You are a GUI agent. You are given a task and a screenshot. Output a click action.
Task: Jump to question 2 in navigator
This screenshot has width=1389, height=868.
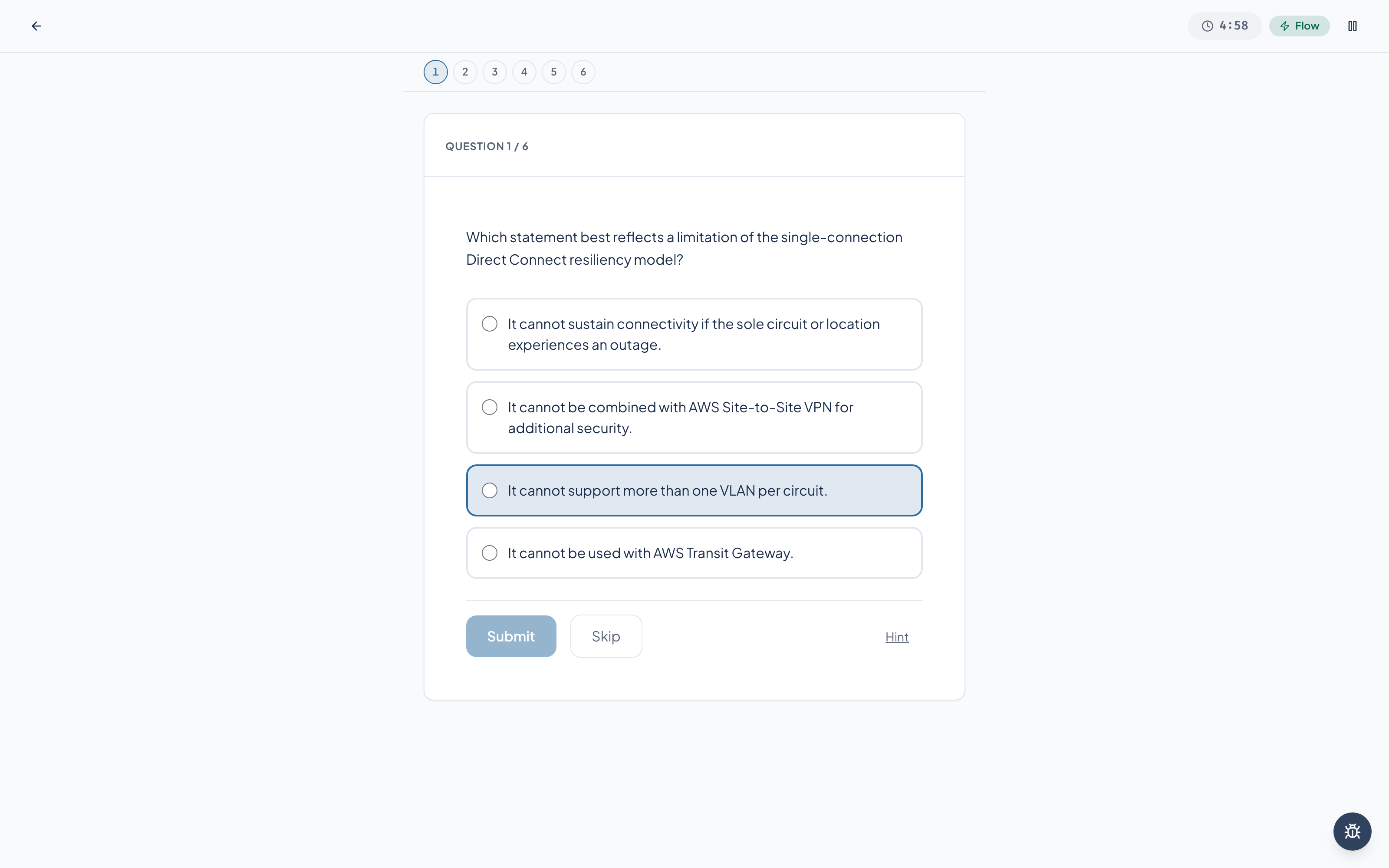click(x=465, y=72)
